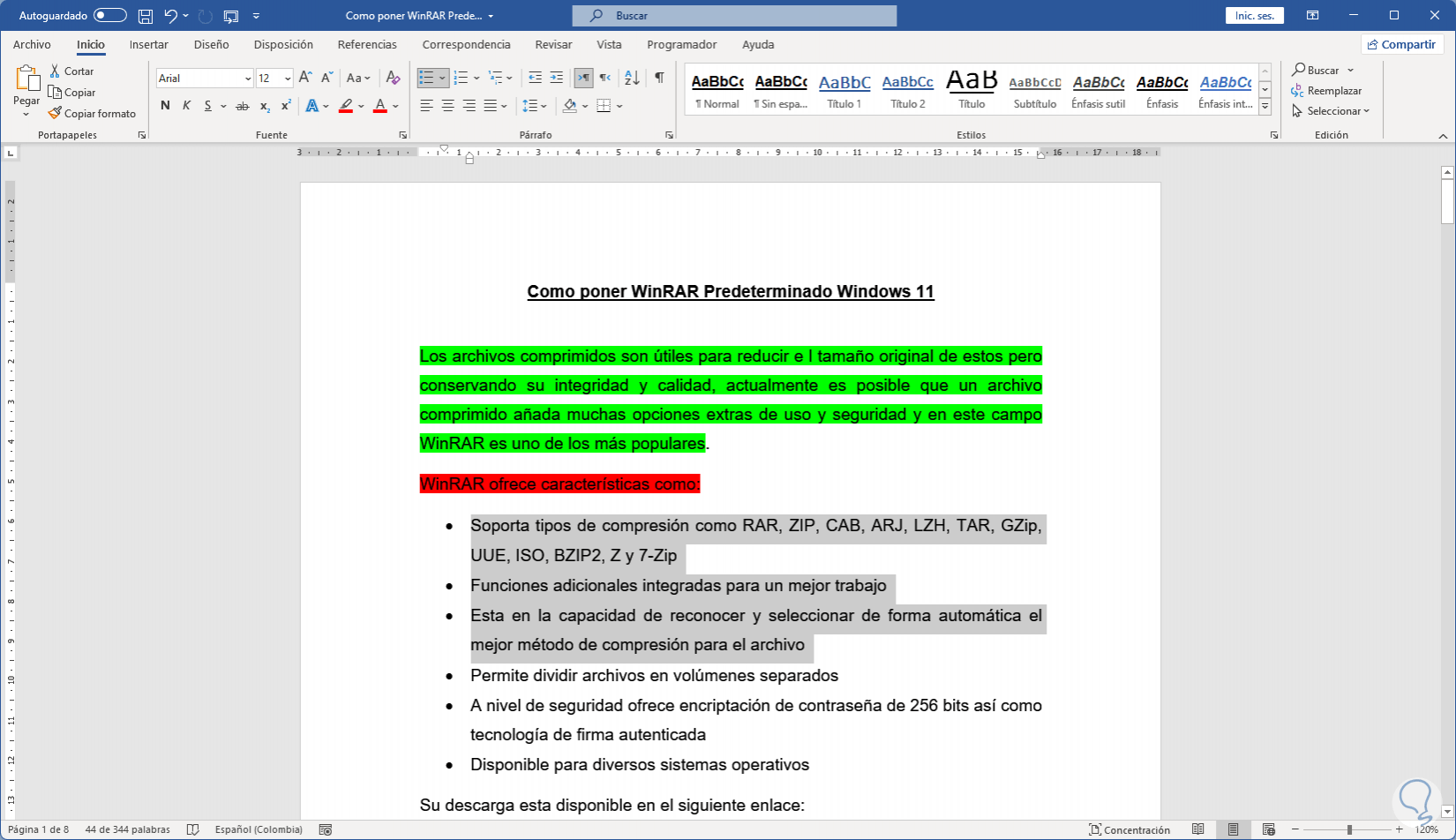Viewport: 1456px width, 840px height.
Task: Click the vertical scrollbar thumb
Action: coord(1447,202)
